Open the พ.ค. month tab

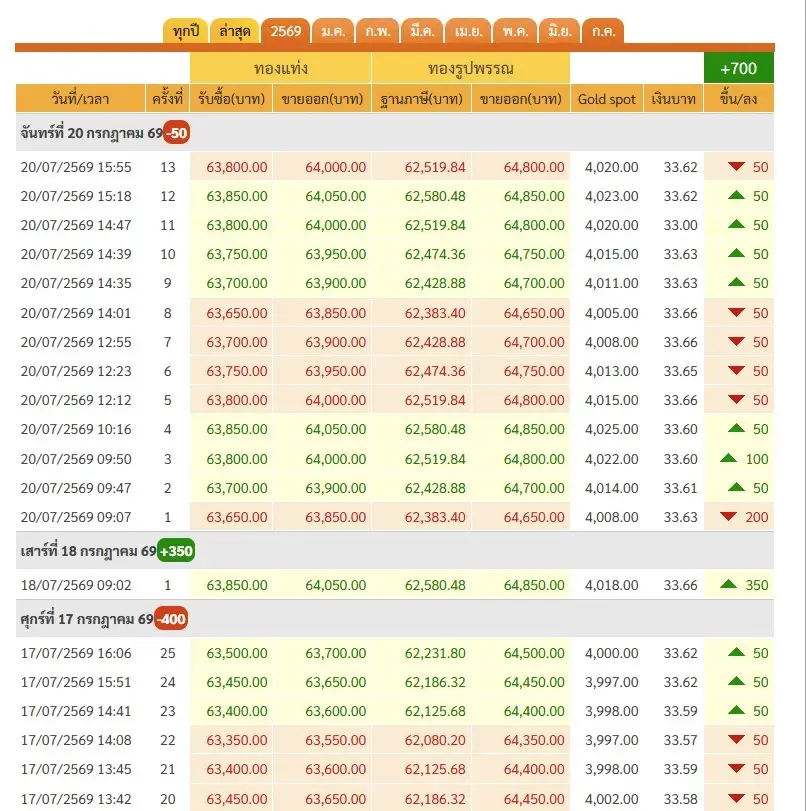515,31
